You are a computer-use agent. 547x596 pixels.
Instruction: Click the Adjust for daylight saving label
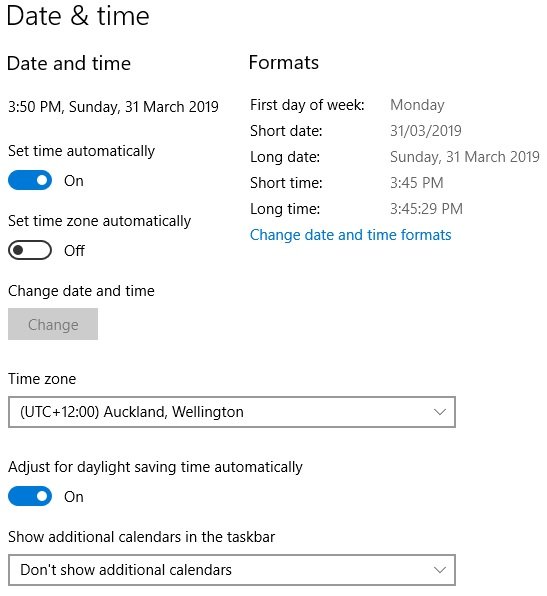[x=155, y=467]
